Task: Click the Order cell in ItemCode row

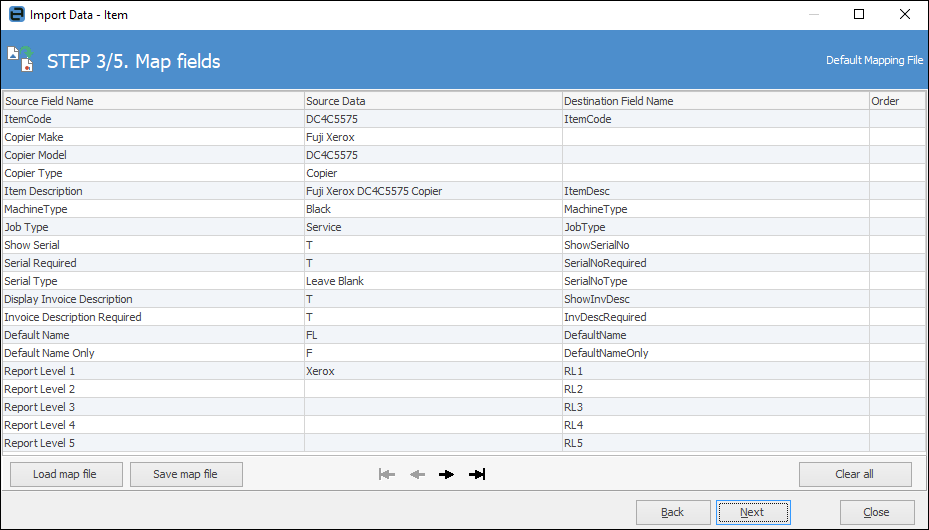Action: coord(897,119)
